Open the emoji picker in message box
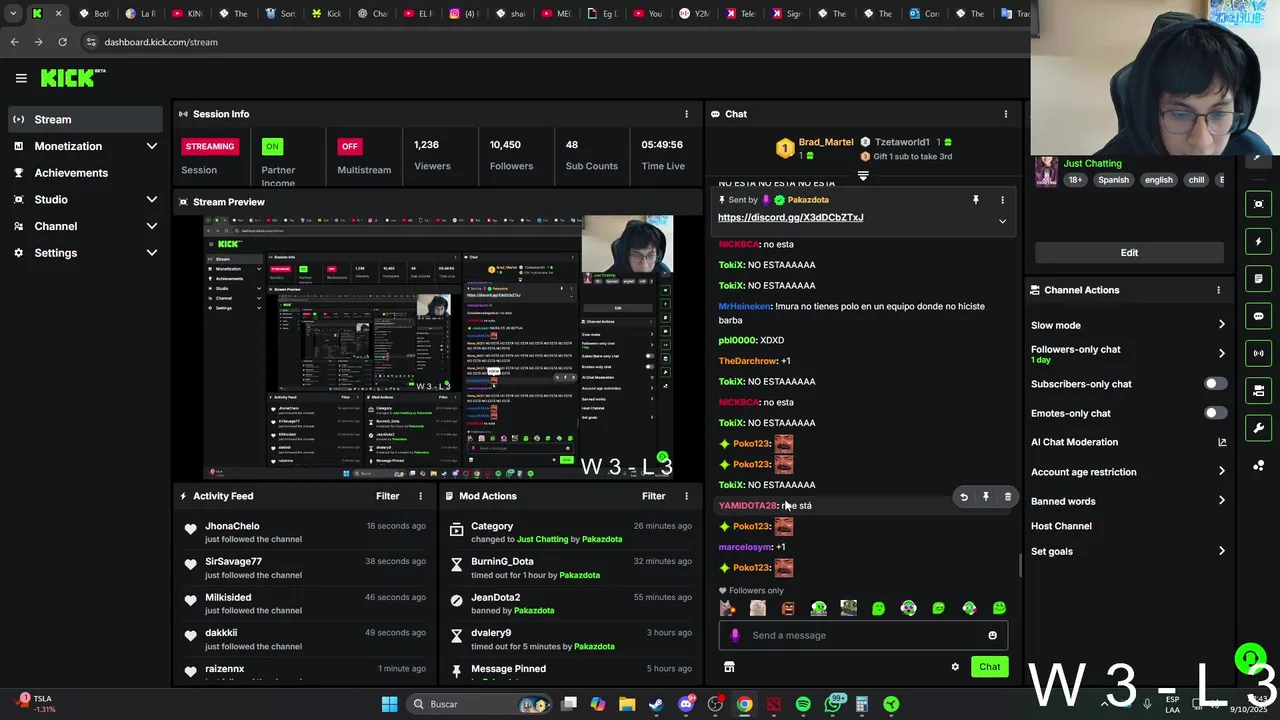Image resolution: width=1280 pixels, height=720 pixels. (x=992, y=635)
